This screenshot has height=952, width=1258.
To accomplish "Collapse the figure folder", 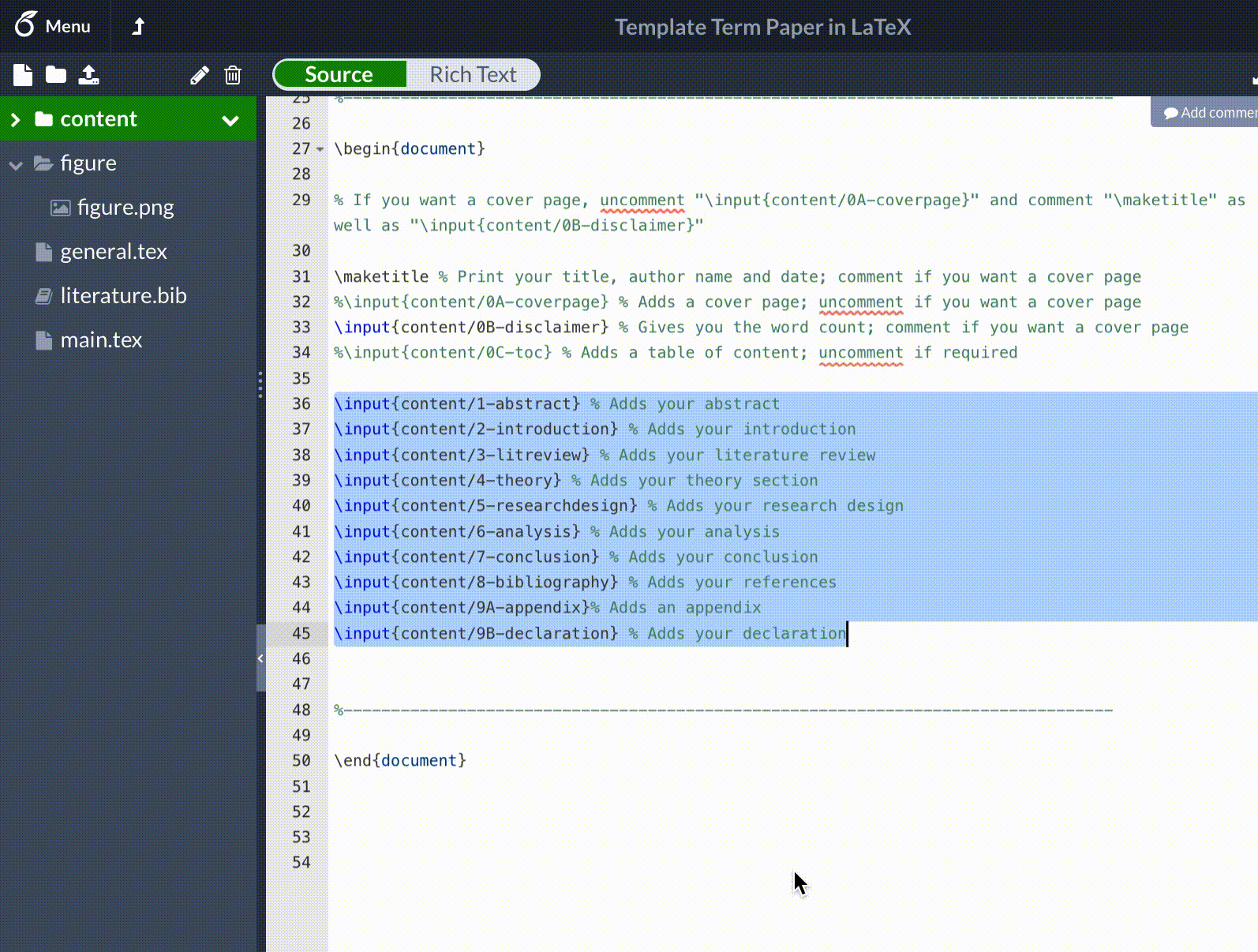I will pyautogui.click(x=15, y=164).
